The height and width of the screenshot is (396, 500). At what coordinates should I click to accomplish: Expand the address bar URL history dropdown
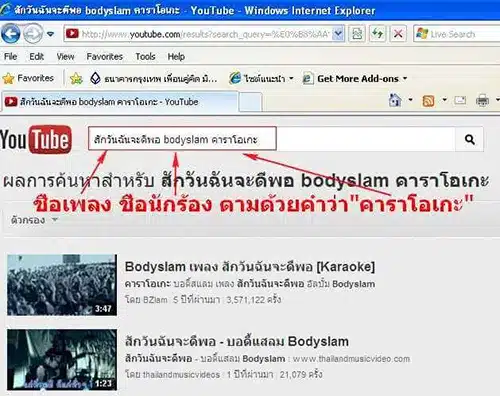click(x=338, y=34)
